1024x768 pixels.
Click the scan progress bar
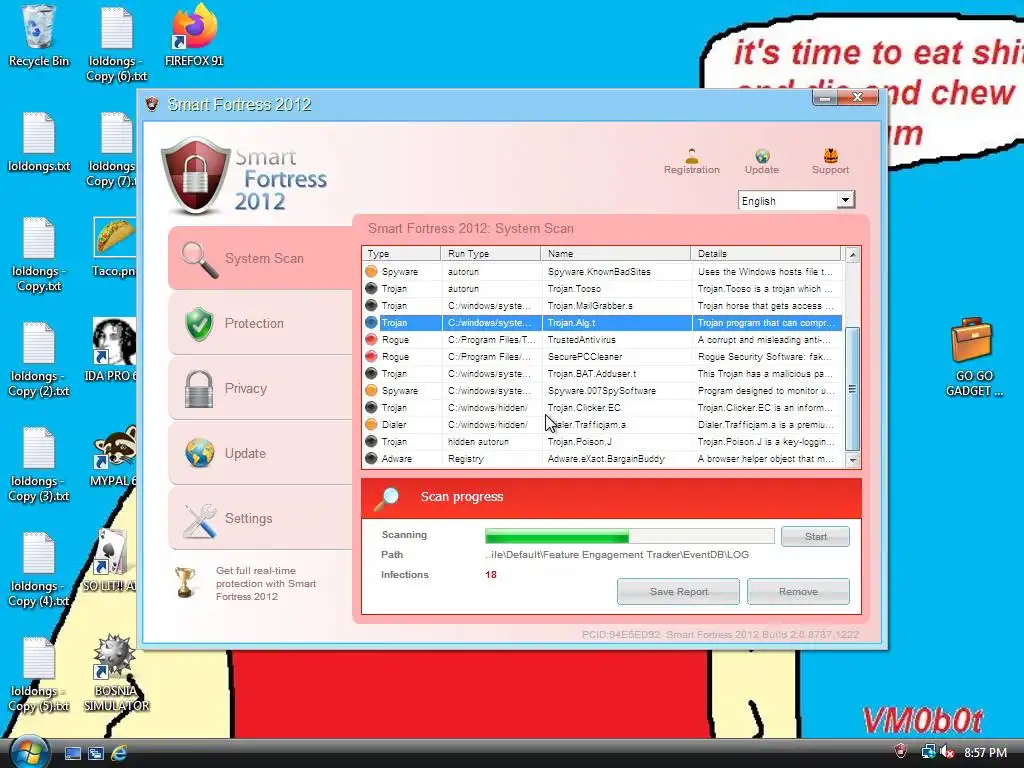pyautogui.click(x=630, y=536)
